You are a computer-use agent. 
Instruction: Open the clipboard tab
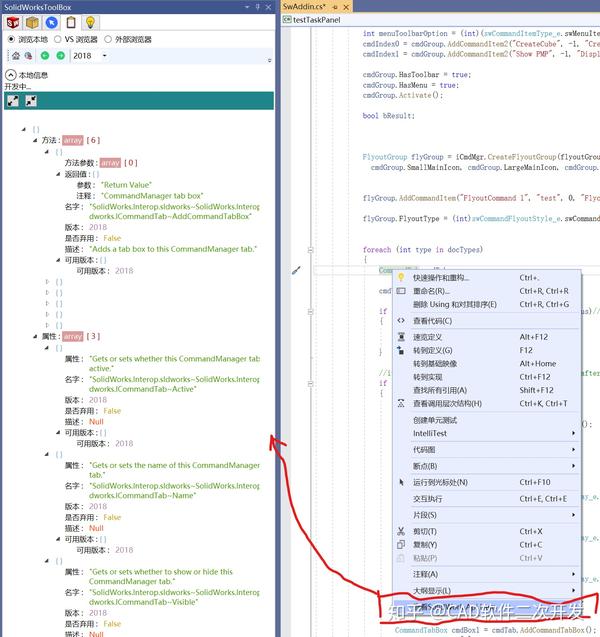tap(71, 23)
